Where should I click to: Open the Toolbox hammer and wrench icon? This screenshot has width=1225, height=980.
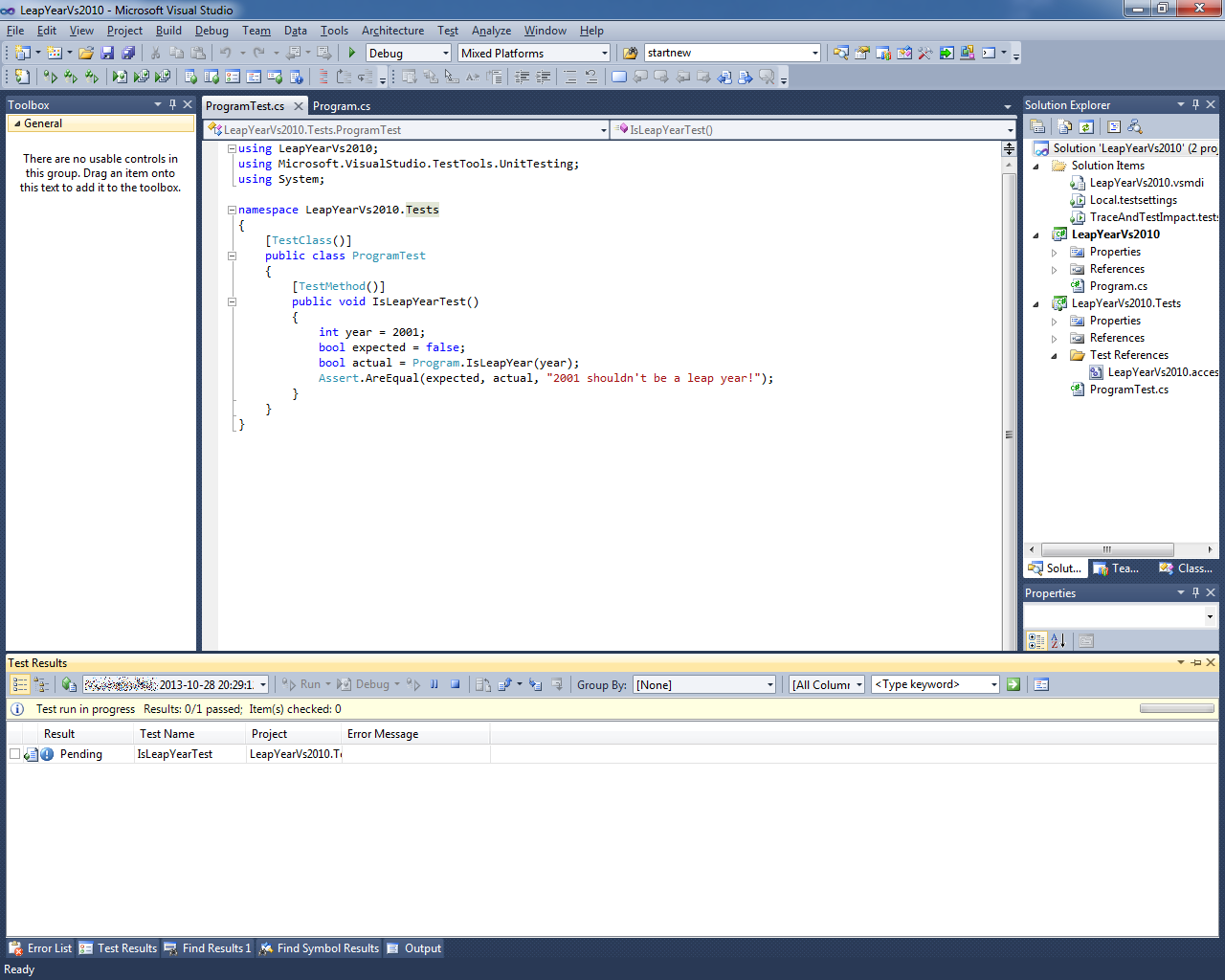[x=924, y=53]
